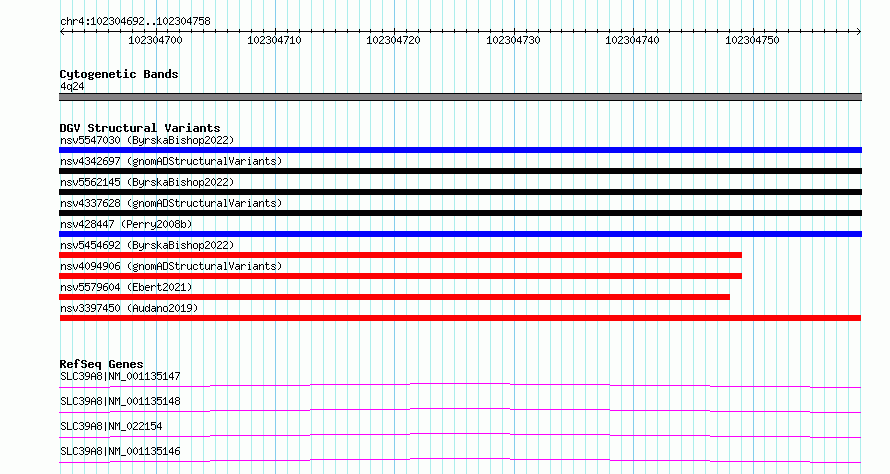Open variant label nsv5454692 (ByrskaBishop2022)
Viewport: 890px width, 474px height.
pyautogui.click(x=147, y=245)
